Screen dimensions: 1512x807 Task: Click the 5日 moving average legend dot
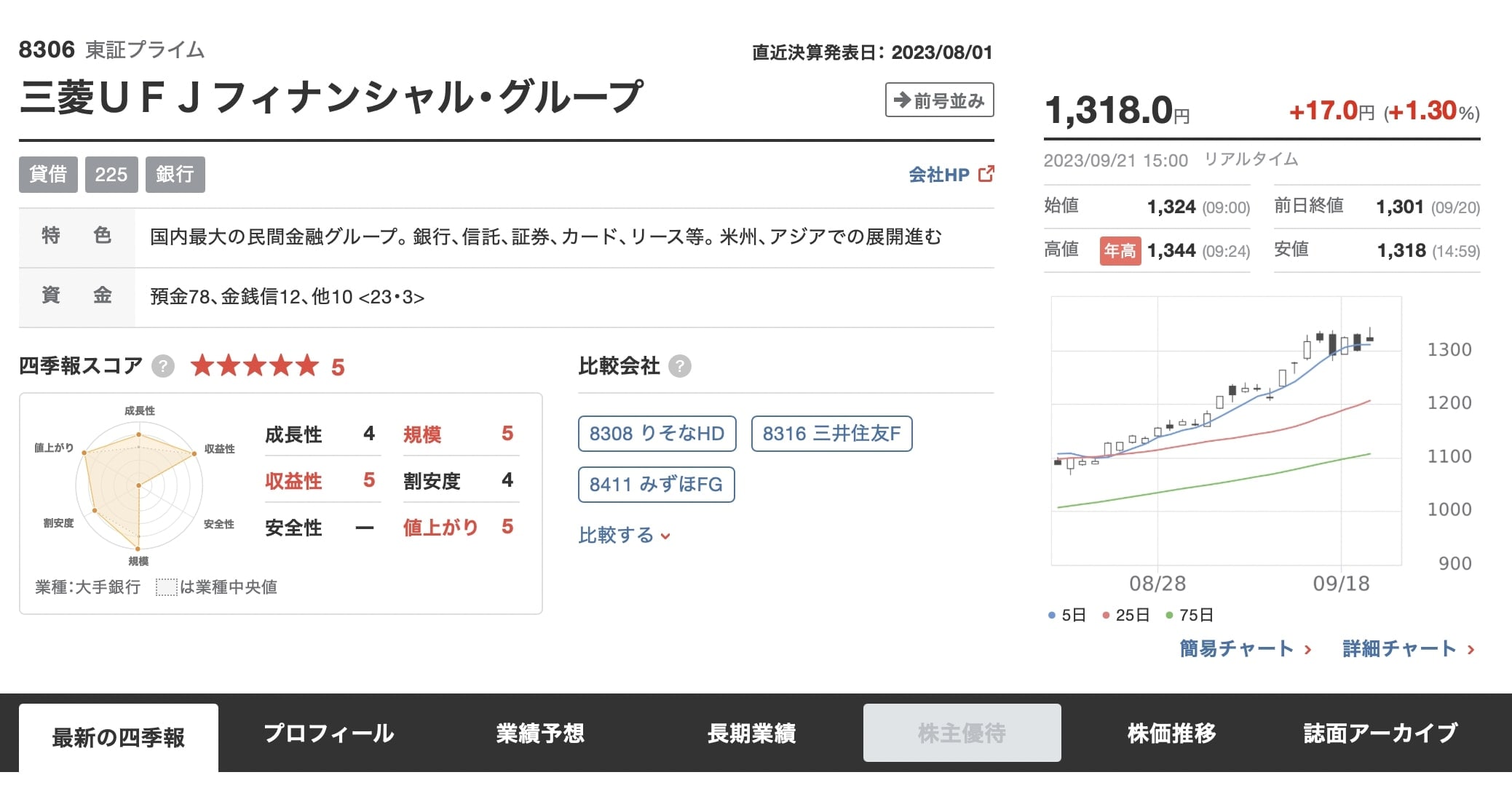coord(1051,616)
